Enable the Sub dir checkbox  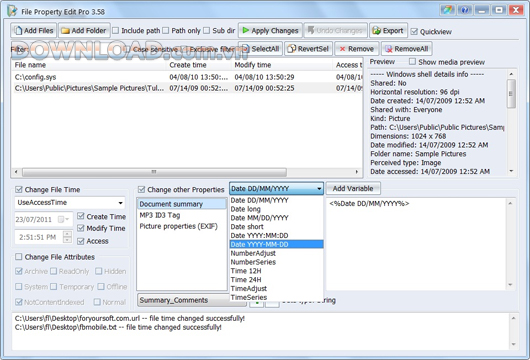click(x=207, y=31)
